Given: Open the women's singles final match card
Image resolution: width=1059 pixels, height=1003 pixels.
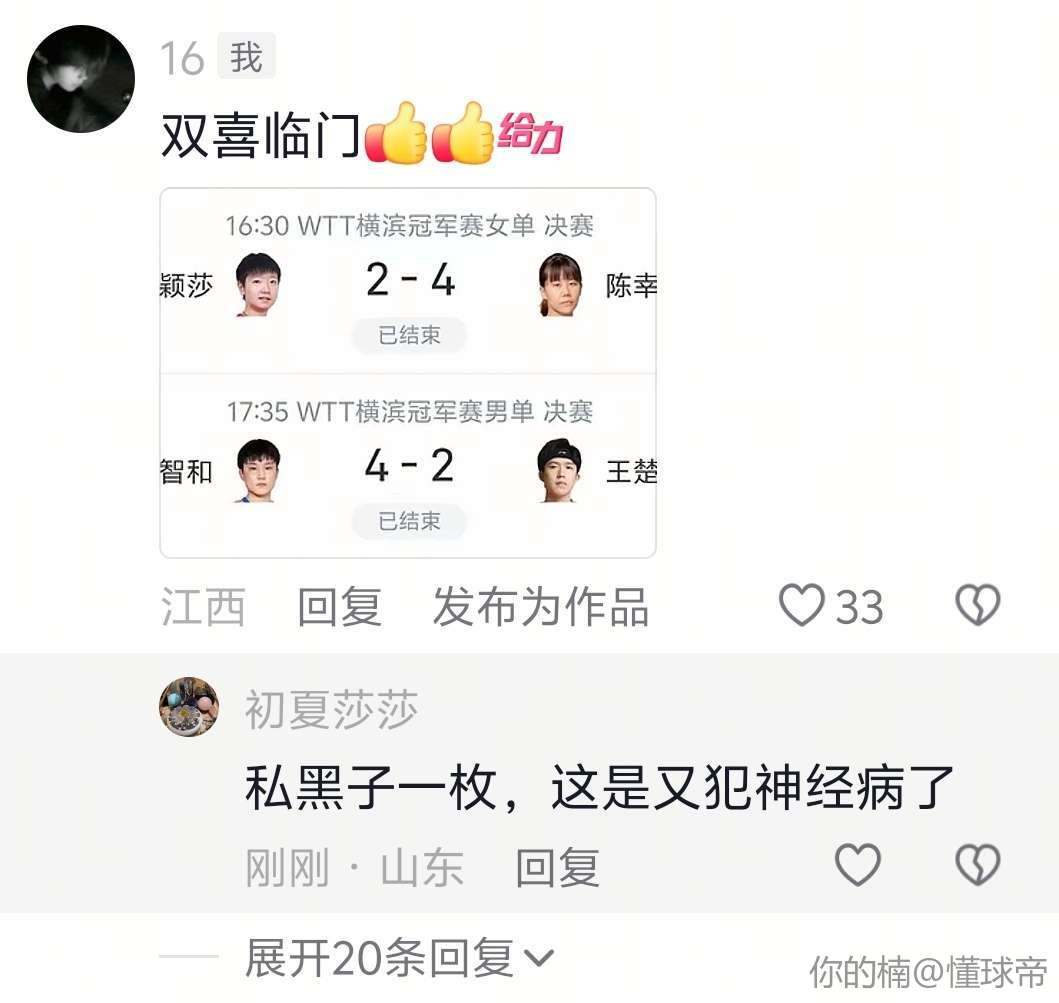Looking at the screenshot, I should (408, 281).
